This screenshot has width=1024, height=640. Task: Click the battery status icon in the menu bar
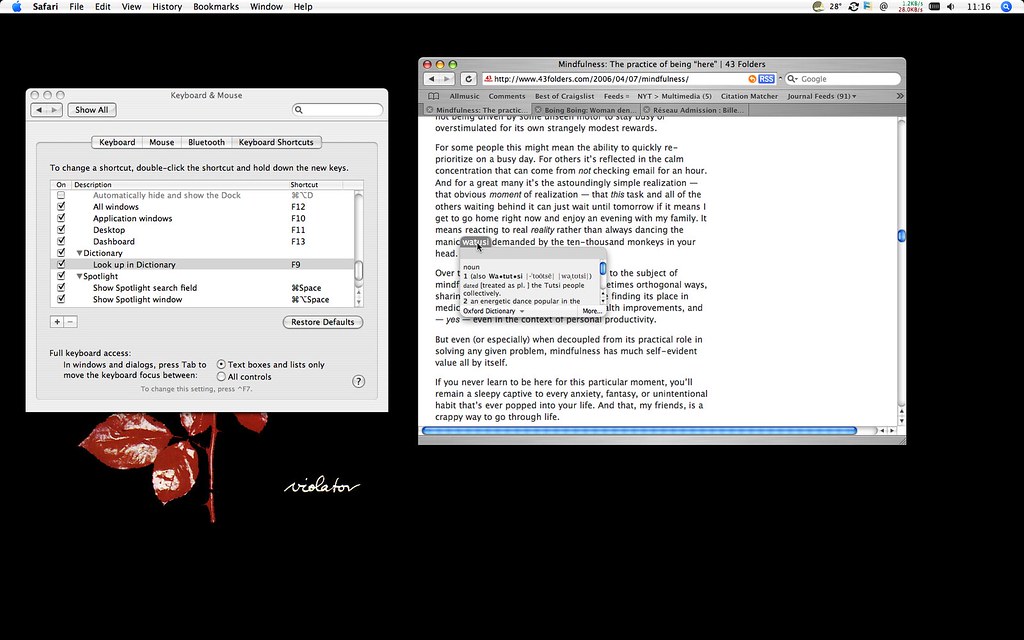(934, 7)
